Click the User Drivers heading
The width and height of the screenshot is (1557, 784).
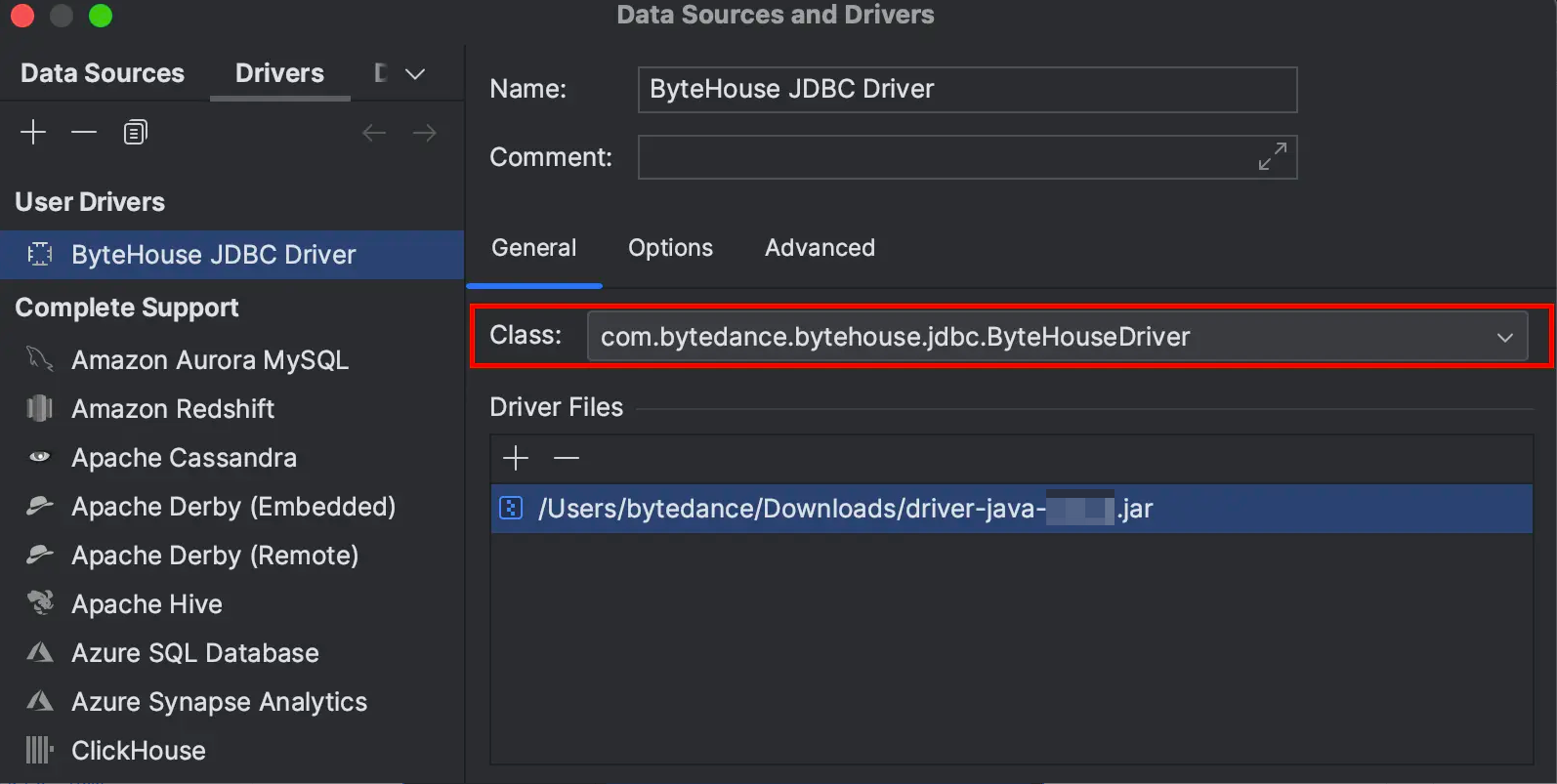[90, 202]
